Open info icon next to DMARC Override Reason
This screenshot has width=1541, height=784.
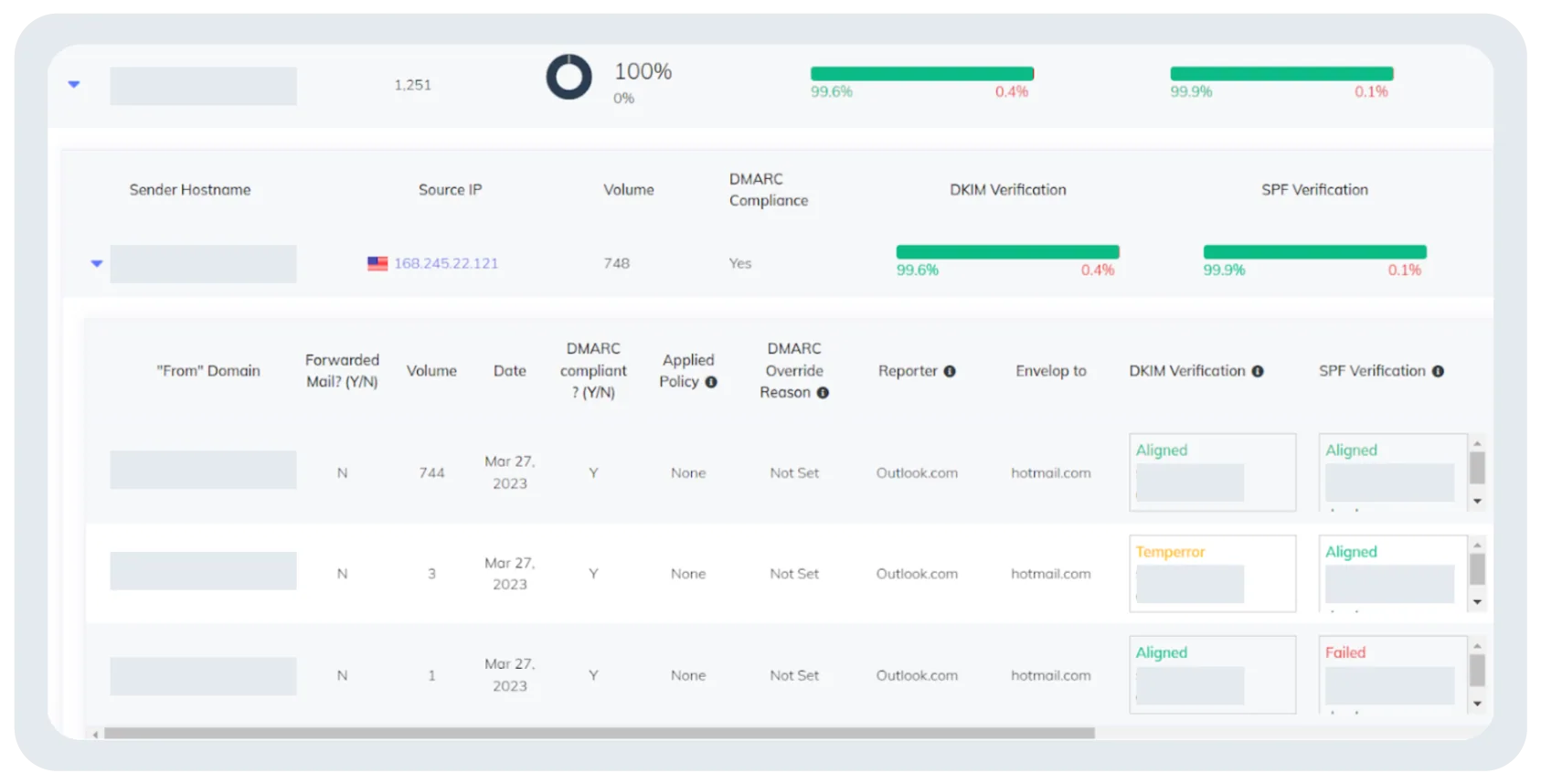click(823, 393)
